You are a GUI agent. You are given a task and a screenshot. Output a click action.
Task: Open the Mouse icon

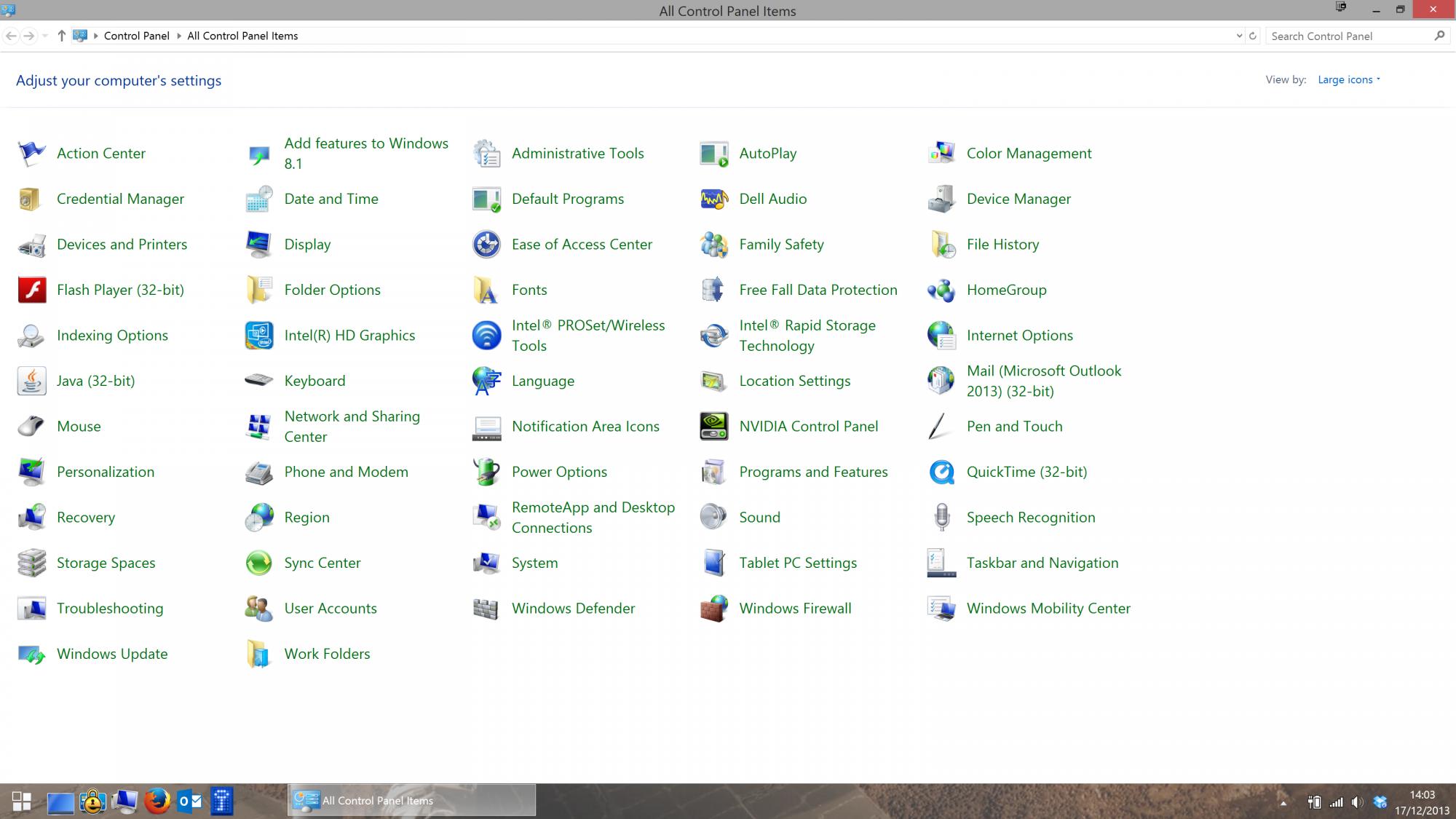(x=31, y=427)
